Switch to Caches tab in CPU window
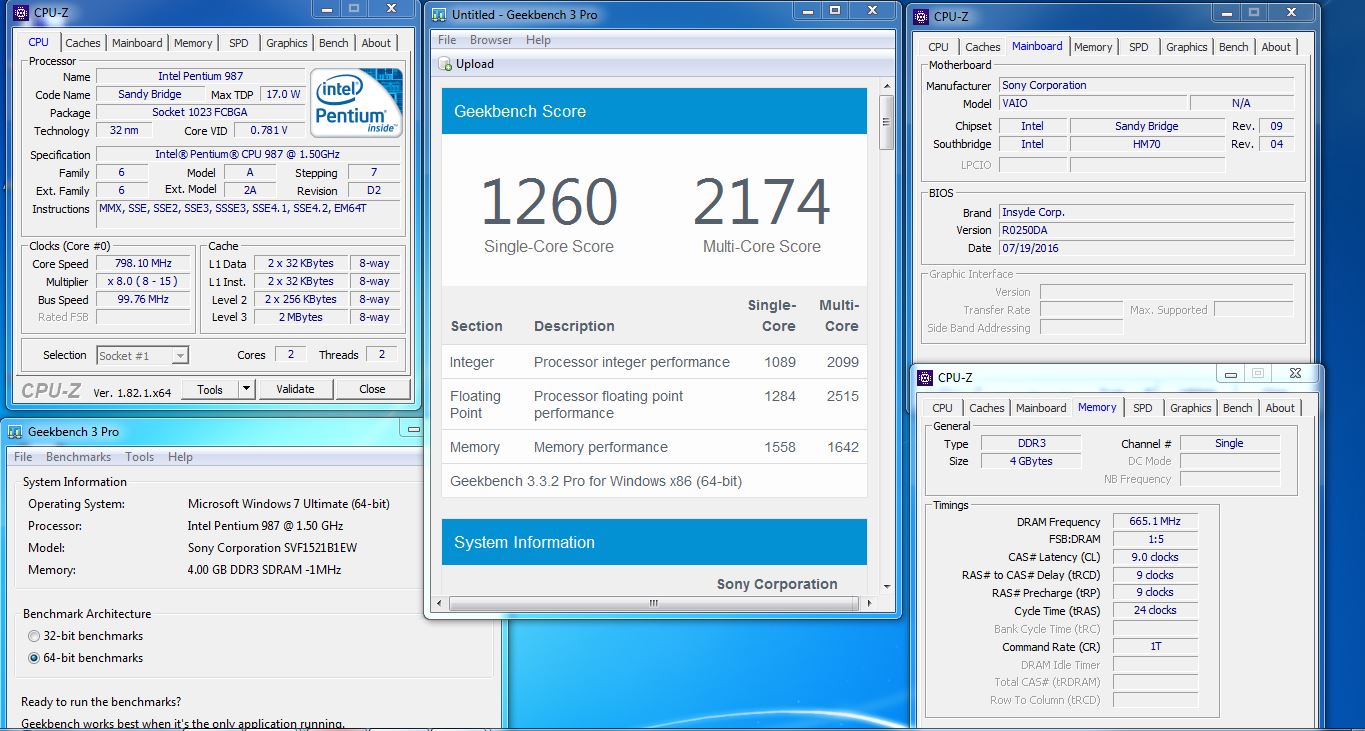 tap(83, 43)
